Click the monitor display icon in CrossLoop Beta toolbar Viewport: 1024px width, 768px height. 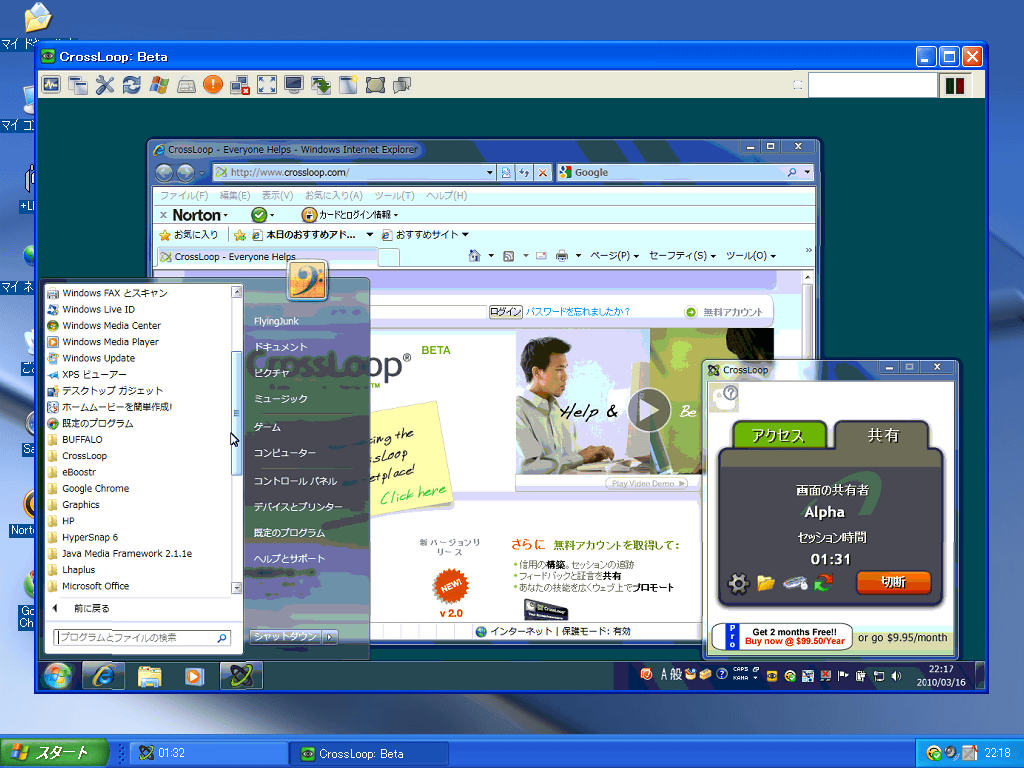[294, 85]
